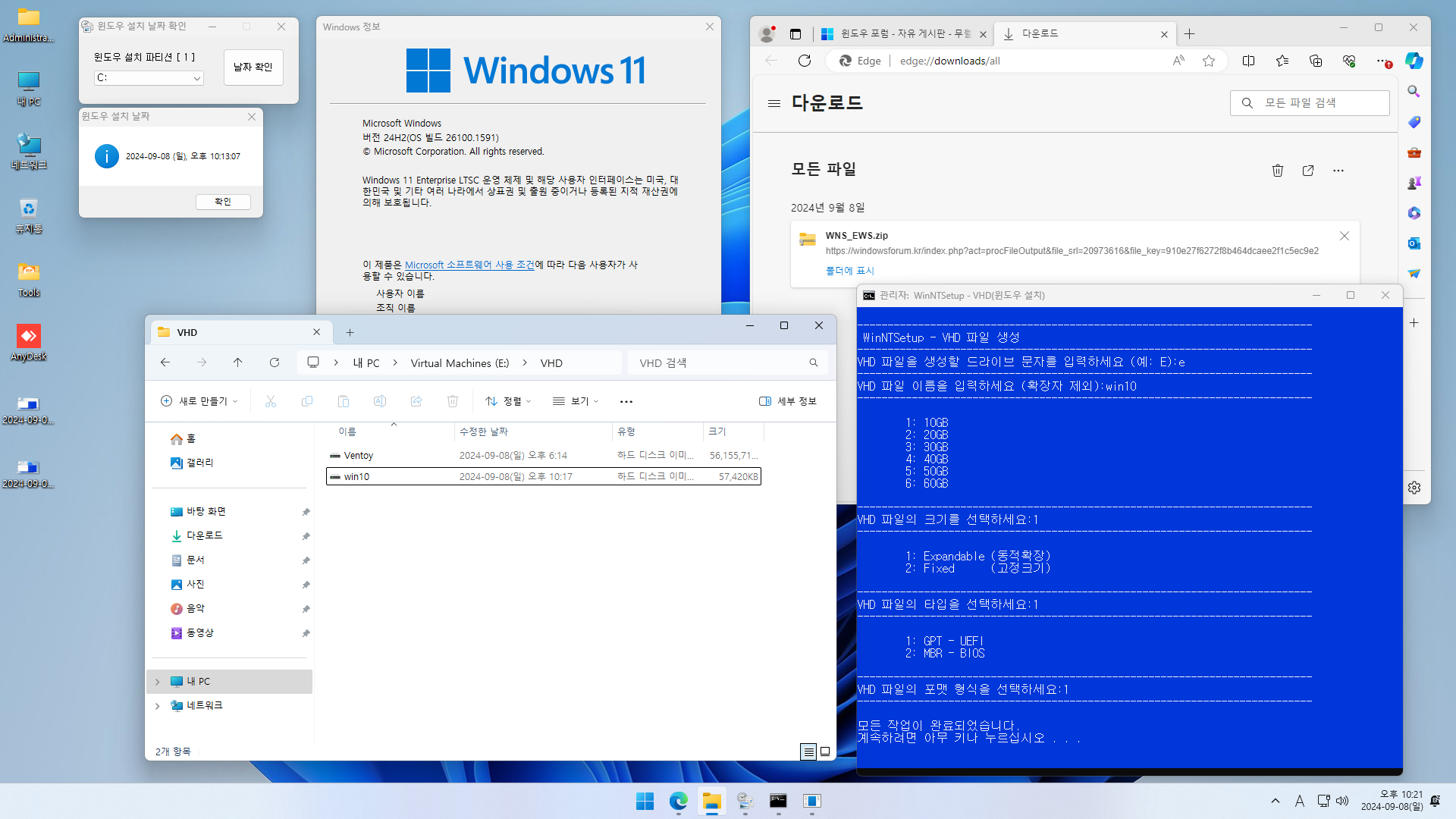Open Edge sidebar tools briefcase icon
This screenshot has width=1456, height=819.
click(1414, 152)
